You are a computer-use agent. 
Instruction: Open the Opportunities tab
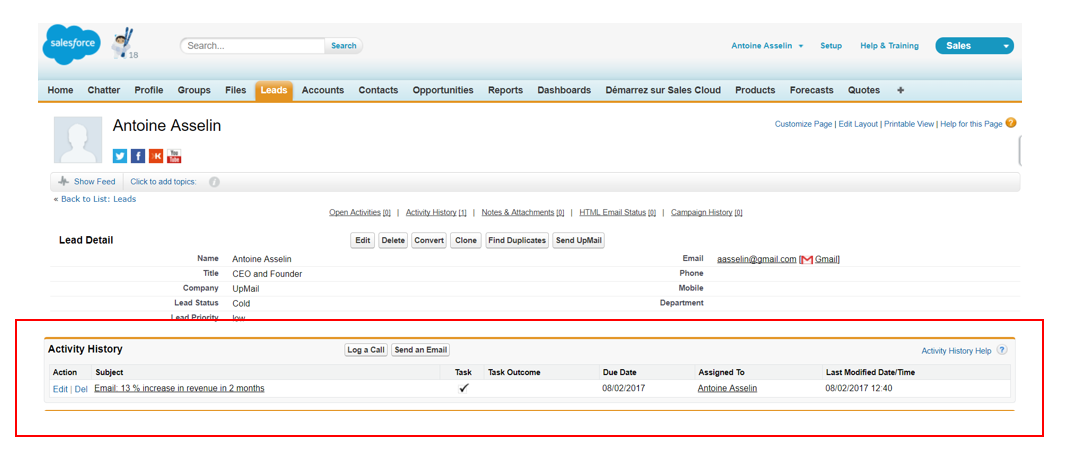443,90
